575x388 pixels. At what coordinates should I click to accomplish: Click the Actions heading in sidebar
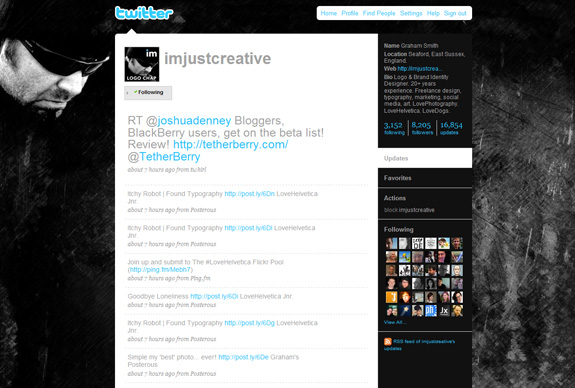tap(395, 198)
